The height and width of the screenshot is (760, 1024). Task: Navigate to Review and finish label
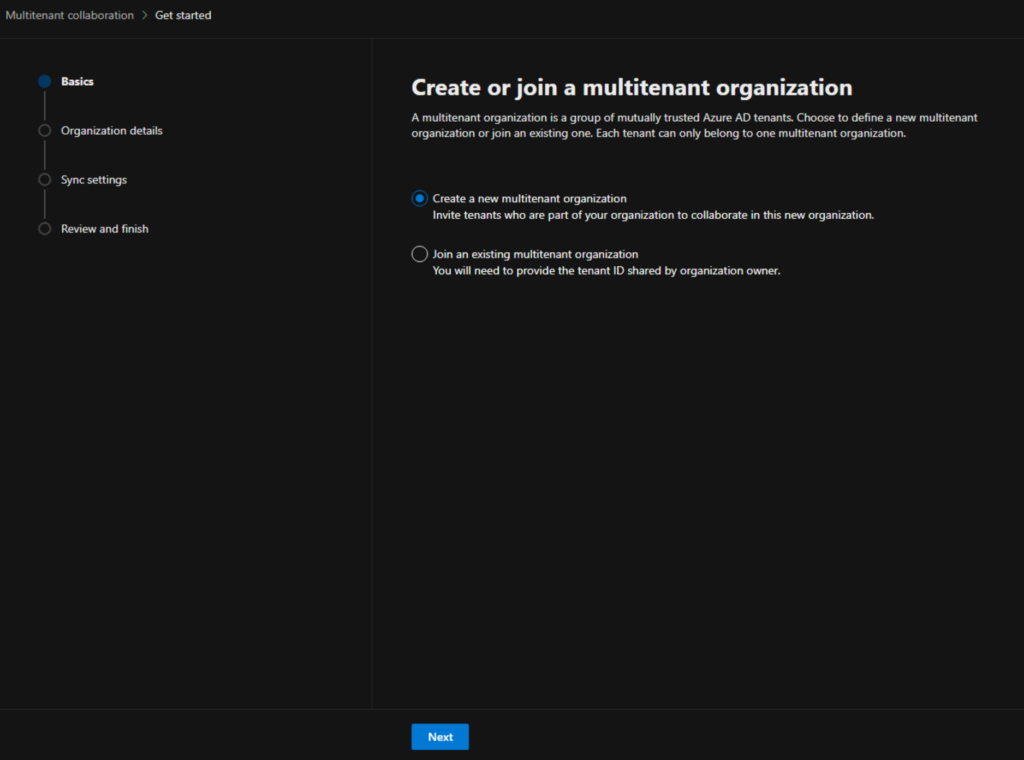pyautogui.click(x=104, y=229)
